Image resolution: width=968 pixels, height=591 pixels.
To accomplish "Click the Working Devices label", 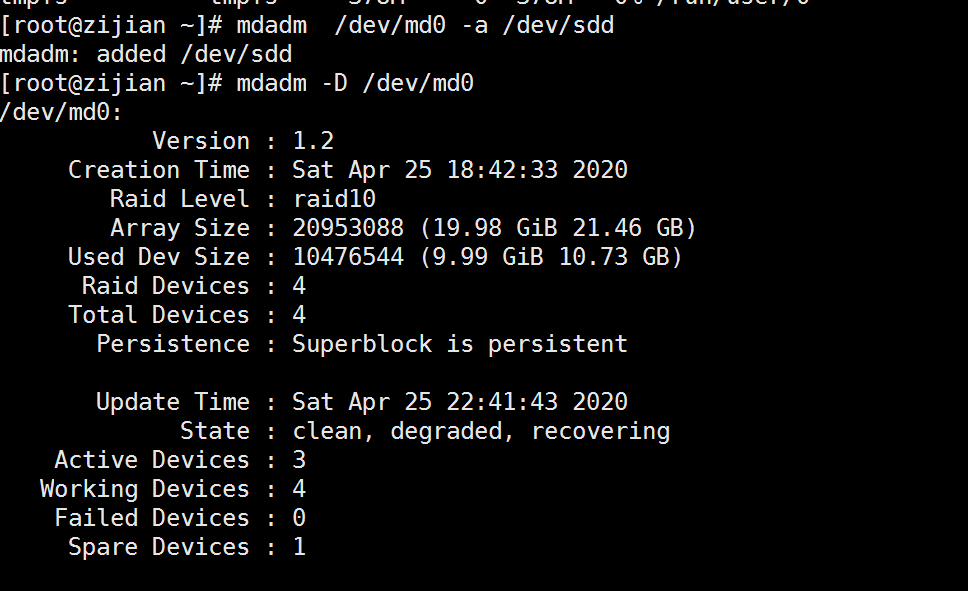I will (144, 489).
